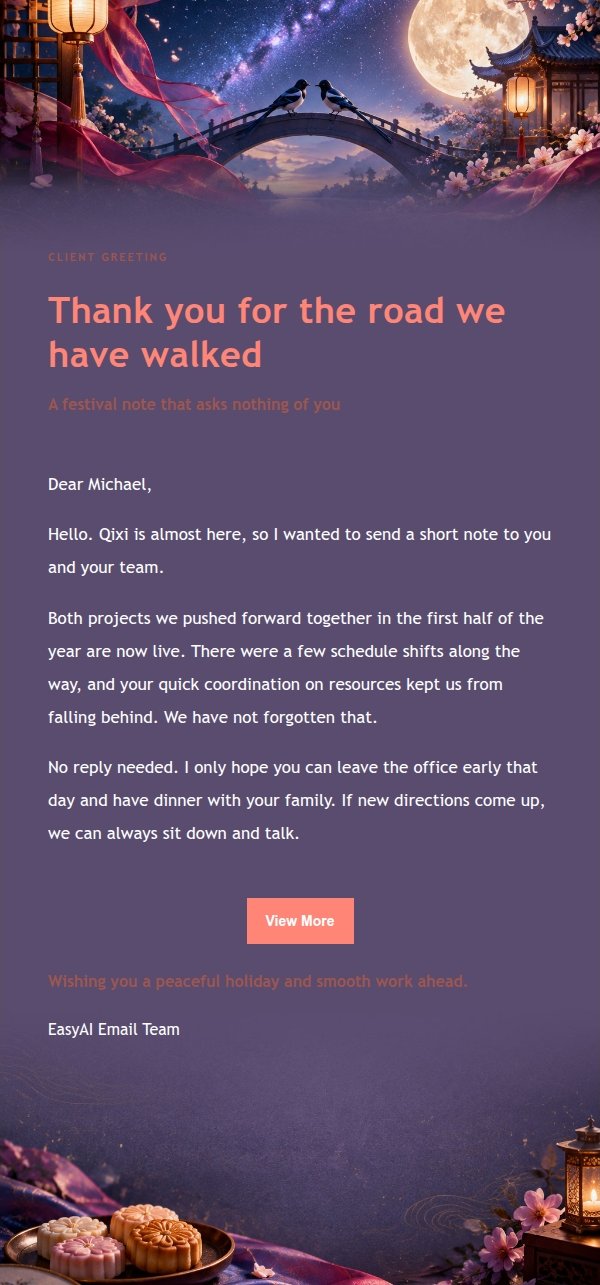600x1285 pixels.
Task: Click the arched stone bridge image
Action: (x=310, y=145)
